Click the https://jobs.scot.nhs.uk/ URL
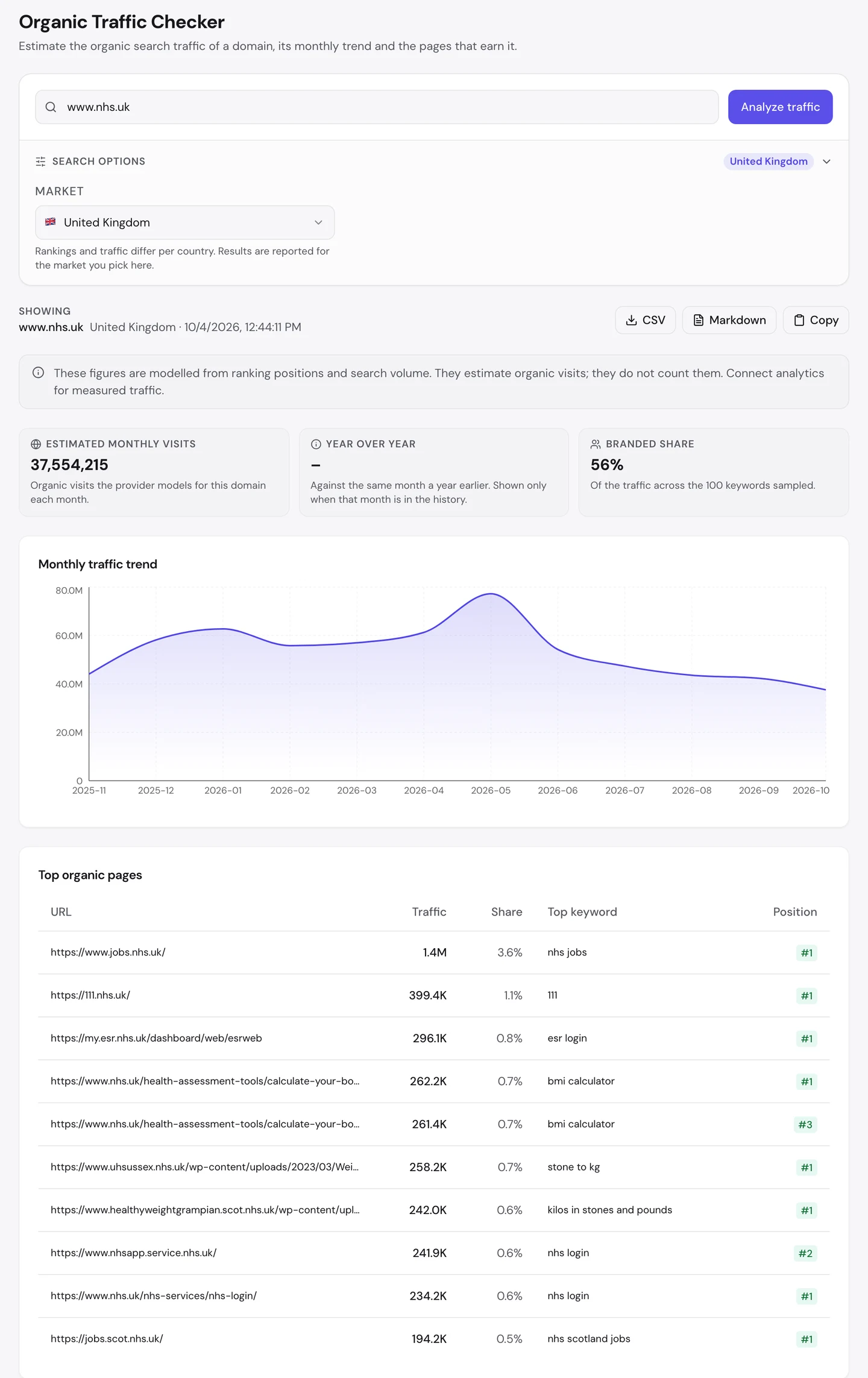 [x=107, y=1338]
